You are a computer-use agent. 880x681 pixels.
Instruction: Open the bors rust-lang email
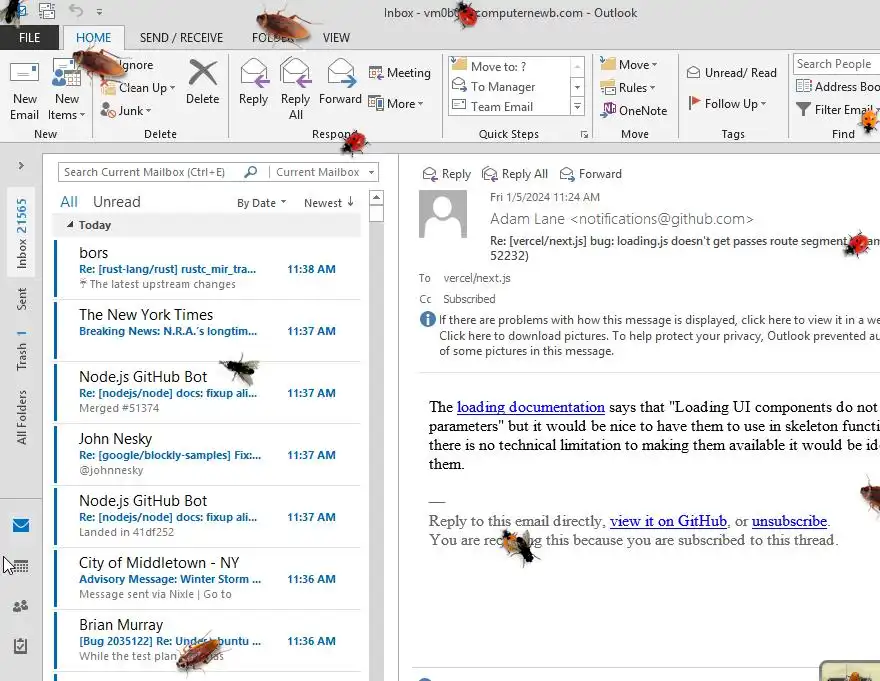tap(207, 268)
